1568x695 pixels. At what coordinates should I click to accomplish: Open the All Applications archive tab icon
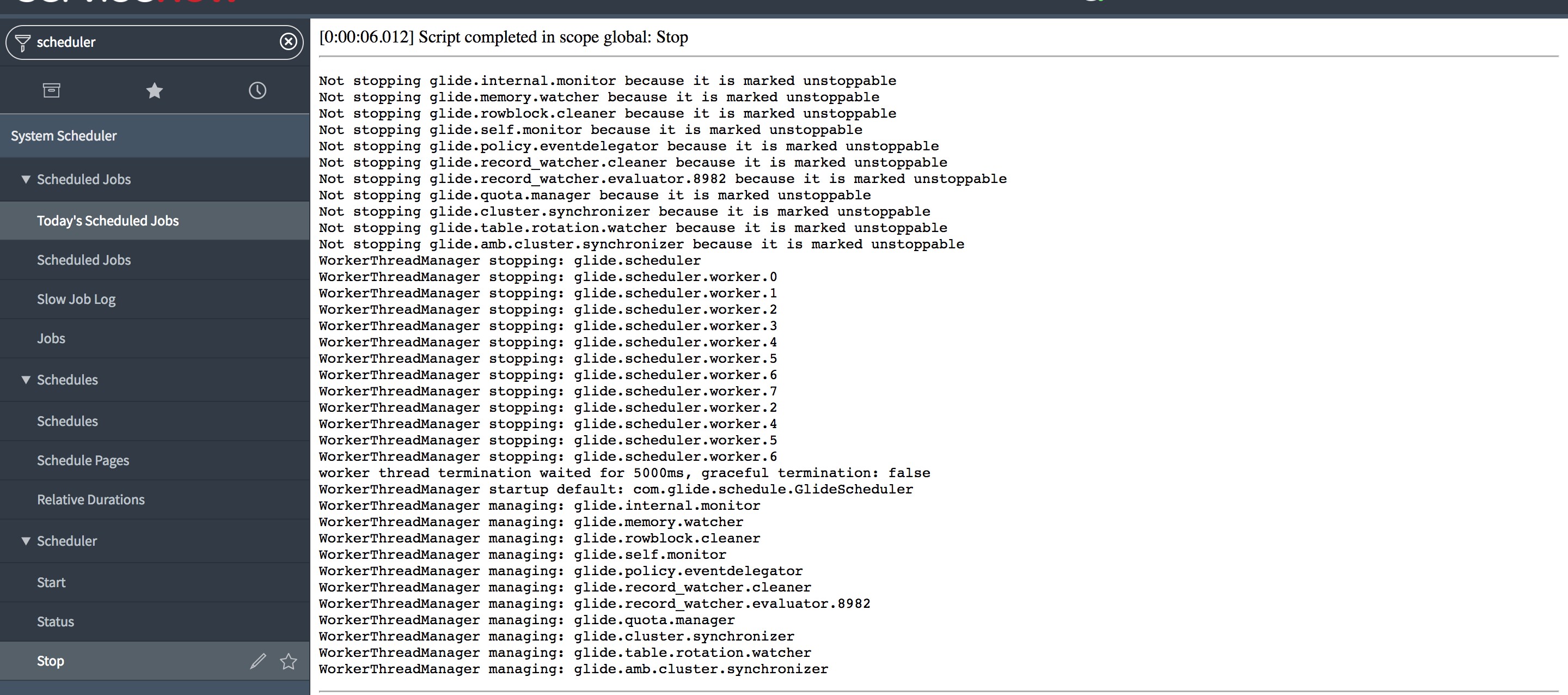(x=52, y=91)
